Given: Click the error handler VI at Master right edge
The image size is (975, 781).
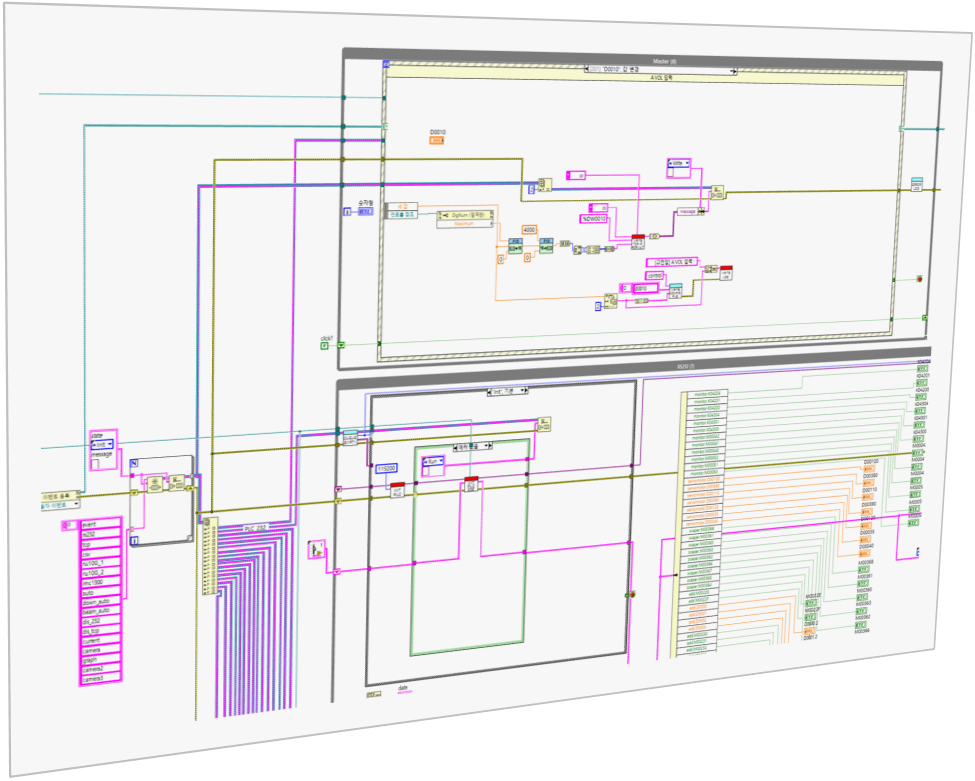Looking at the screenshot, I should [917, 185].
